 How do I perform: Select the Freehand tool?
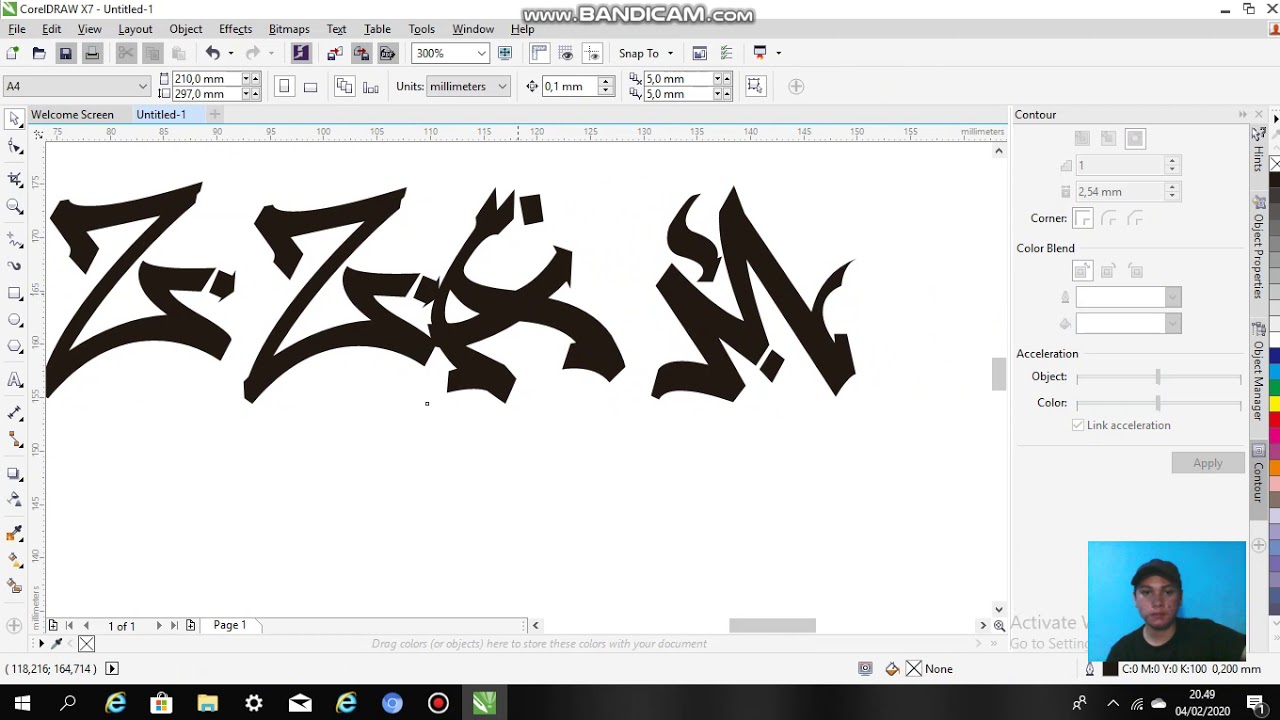click(15, 240)
